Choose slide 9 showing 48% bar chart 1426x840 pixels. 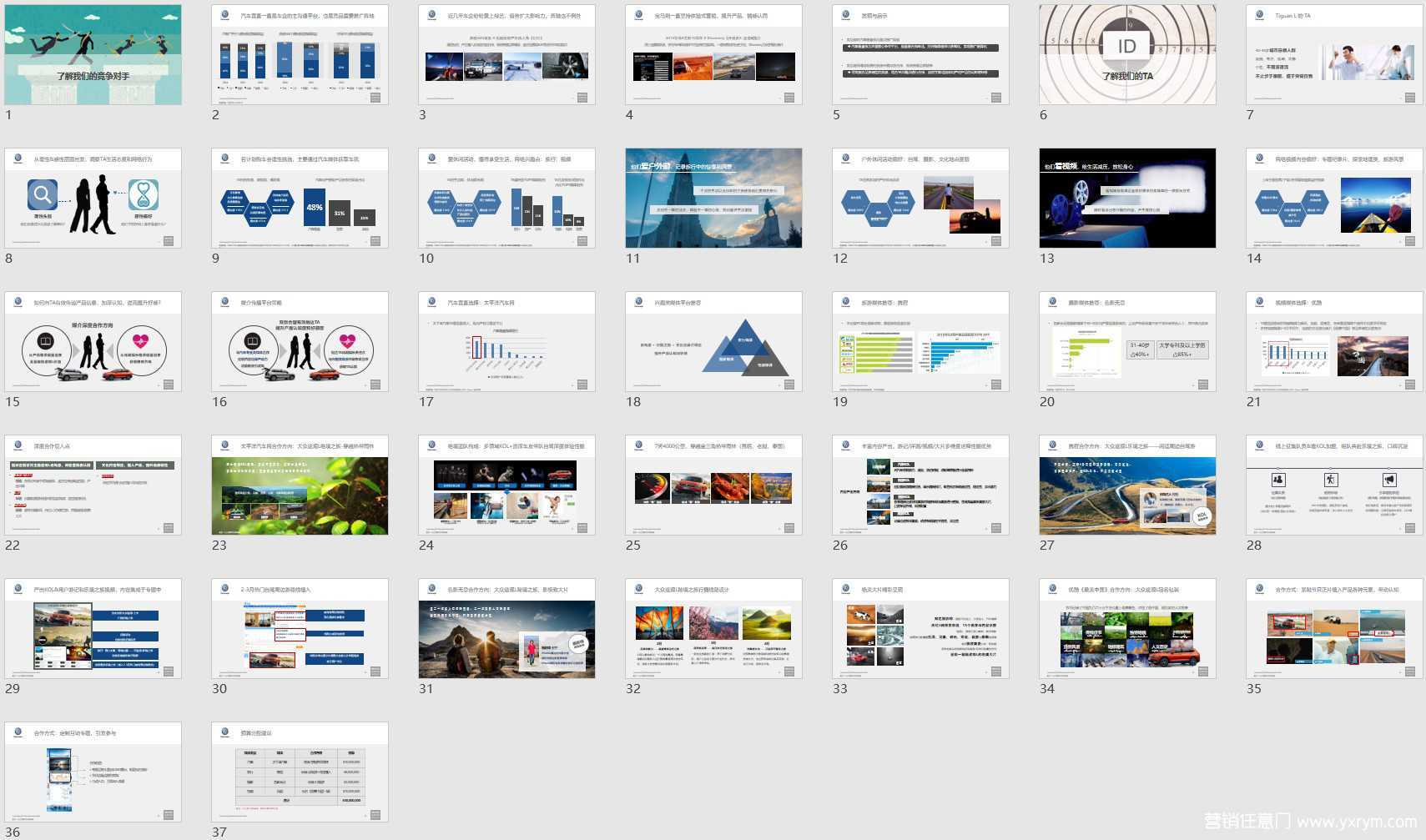[x=300, y=198]
